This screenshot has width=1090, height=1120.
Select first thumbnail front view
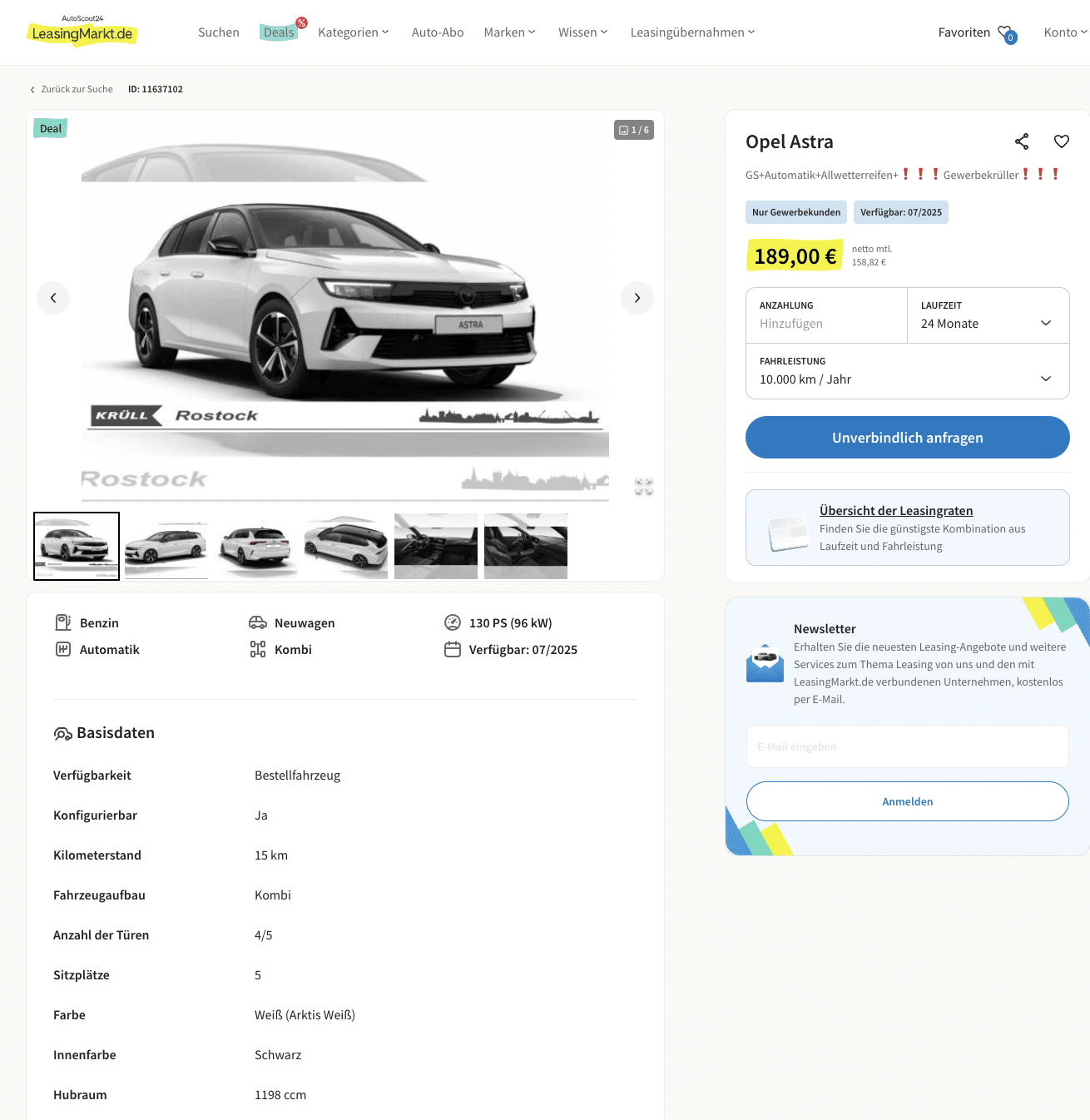[77, 546]
